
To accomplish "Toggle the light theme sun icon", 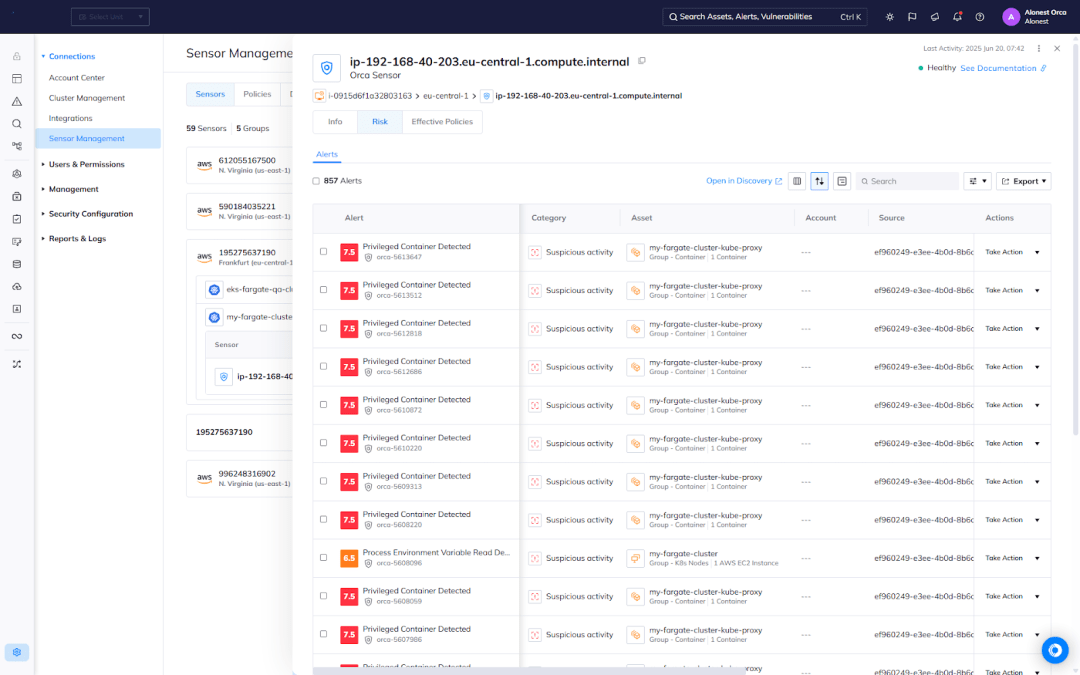I will pyautogui.click(x=890, y=17).
